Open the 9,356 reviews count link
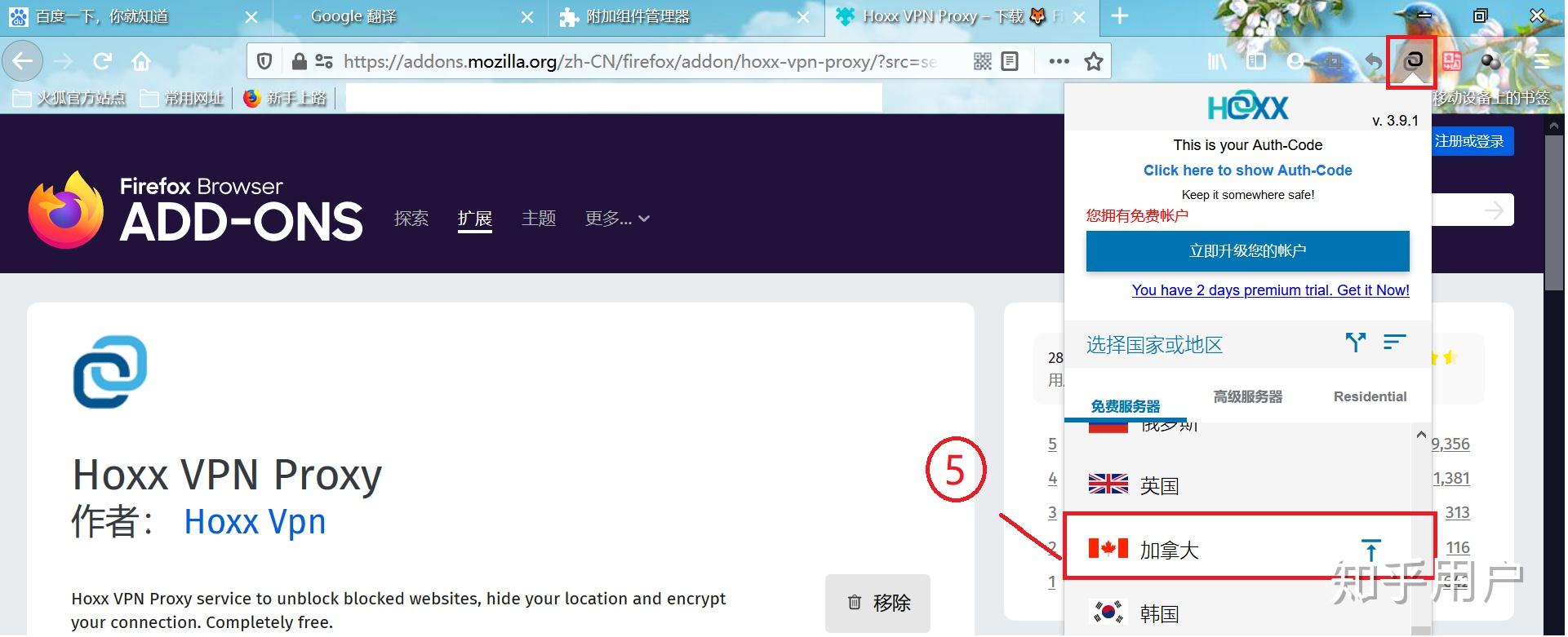The image size is (1568, 637). [1450, 444]
